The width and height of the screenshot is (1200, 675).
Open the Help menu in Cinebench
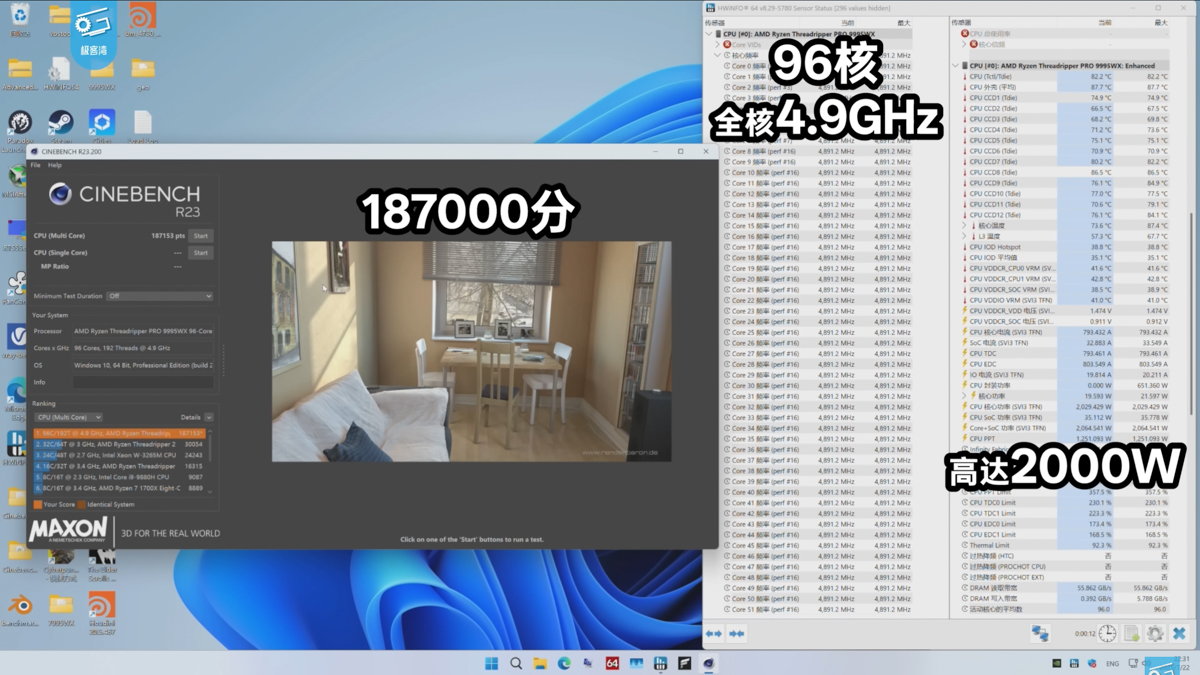55,165
